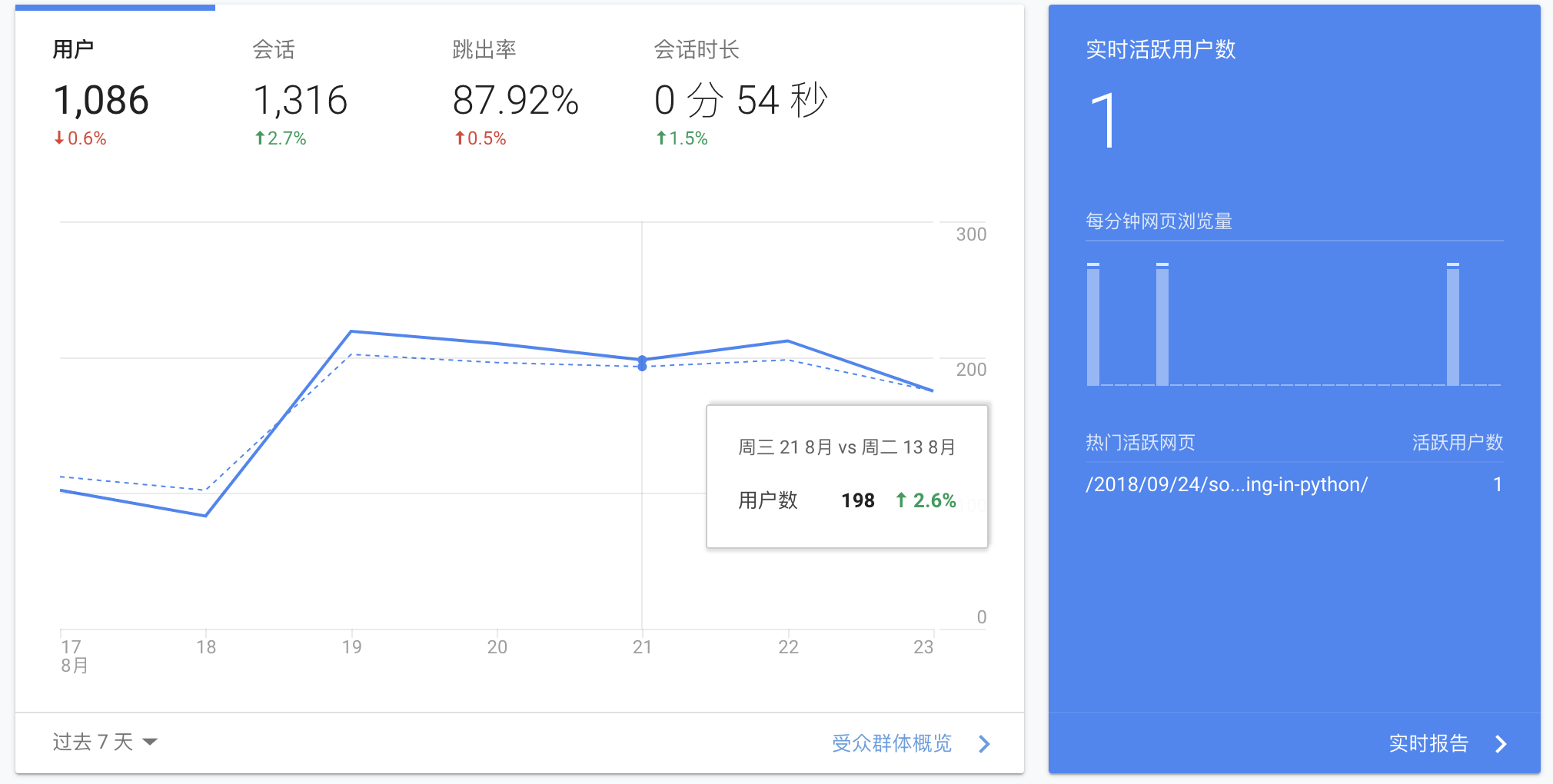Viewport: 1553px width, 784px height.
Task: Click the line chart low point at day 18
Action: click(206, 516)
